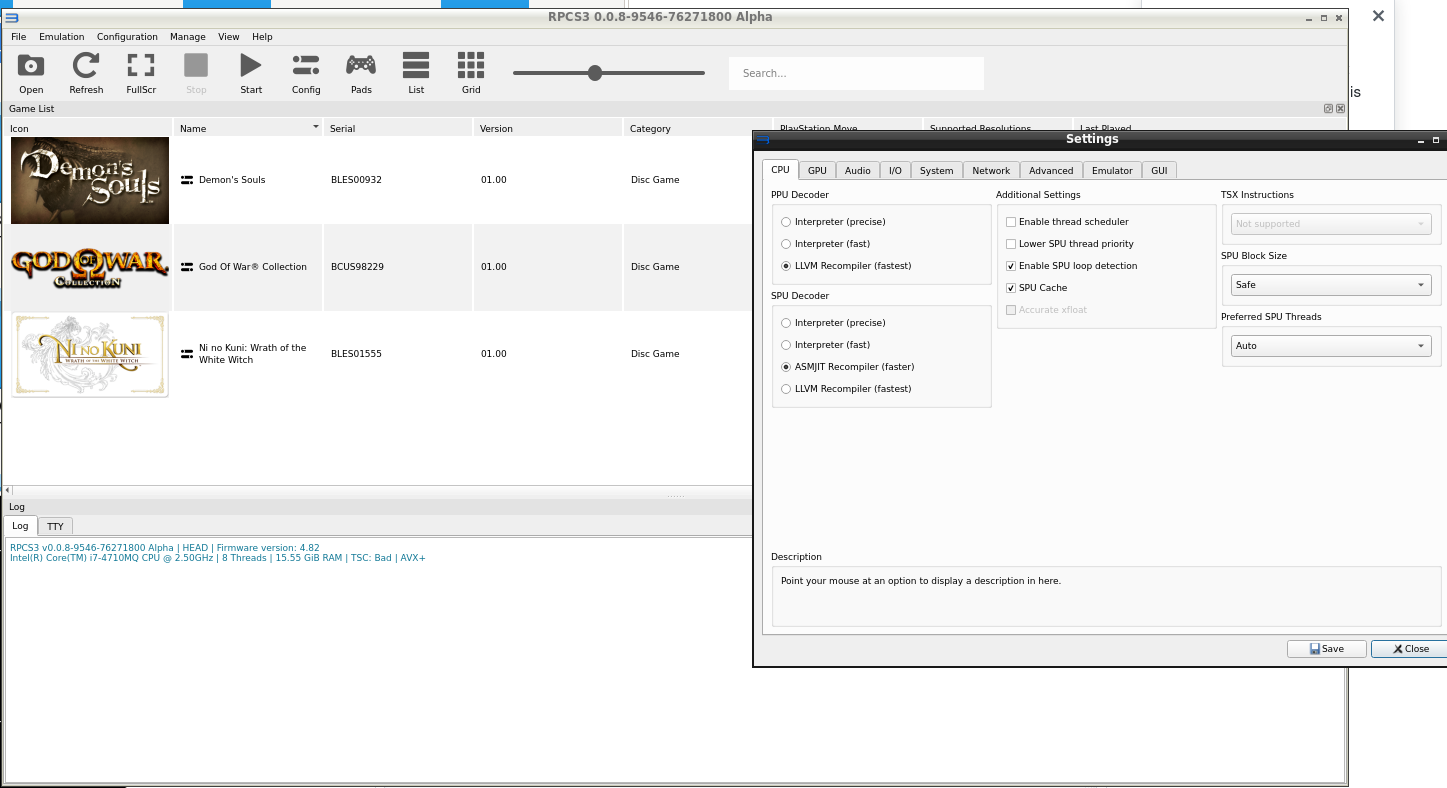The image size is (1447, 788).
Task: Select the Demon's Souls game thumbnail
Action: click(90, 180)
